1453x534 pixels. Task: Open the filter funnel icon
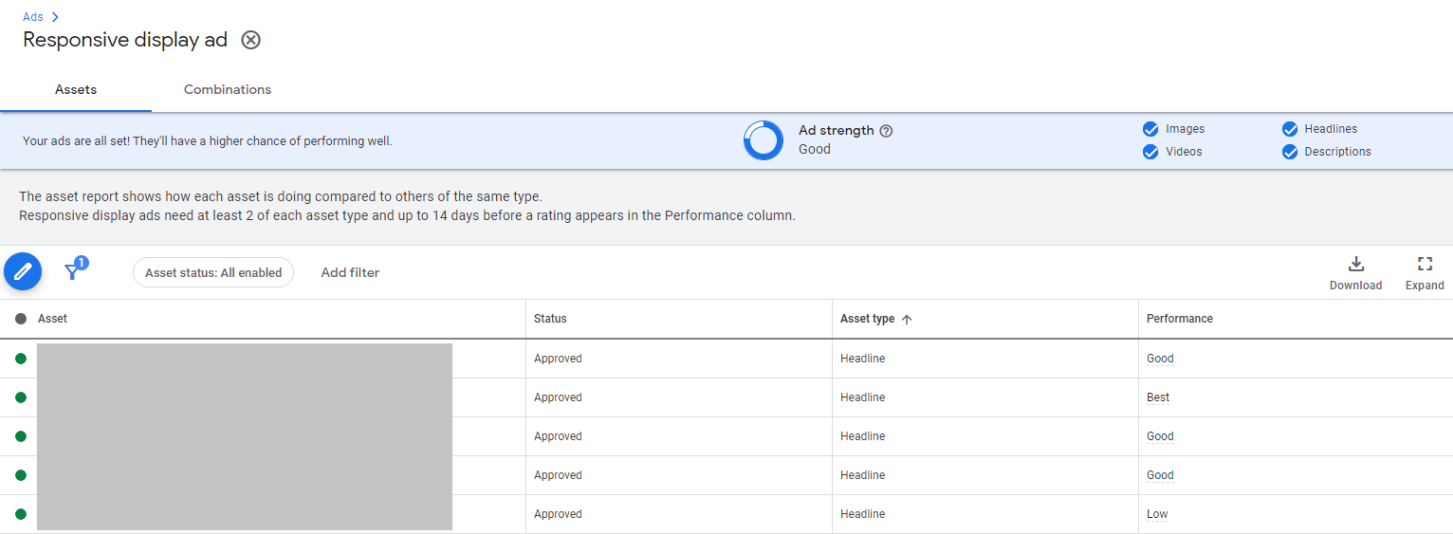pyautogui.click(x=73, y=271)
